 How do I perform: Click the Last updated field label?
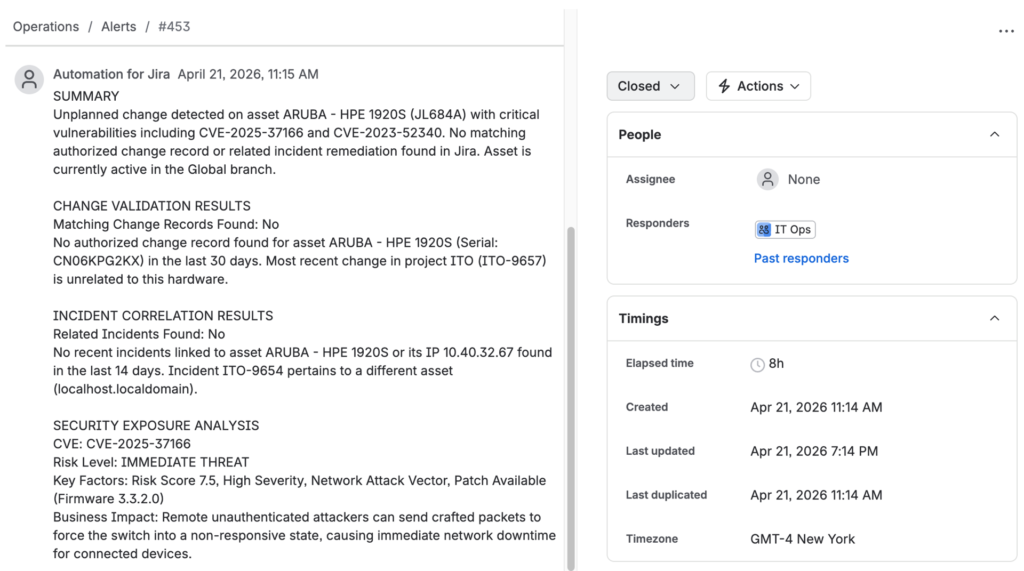(x=660, y=451)
